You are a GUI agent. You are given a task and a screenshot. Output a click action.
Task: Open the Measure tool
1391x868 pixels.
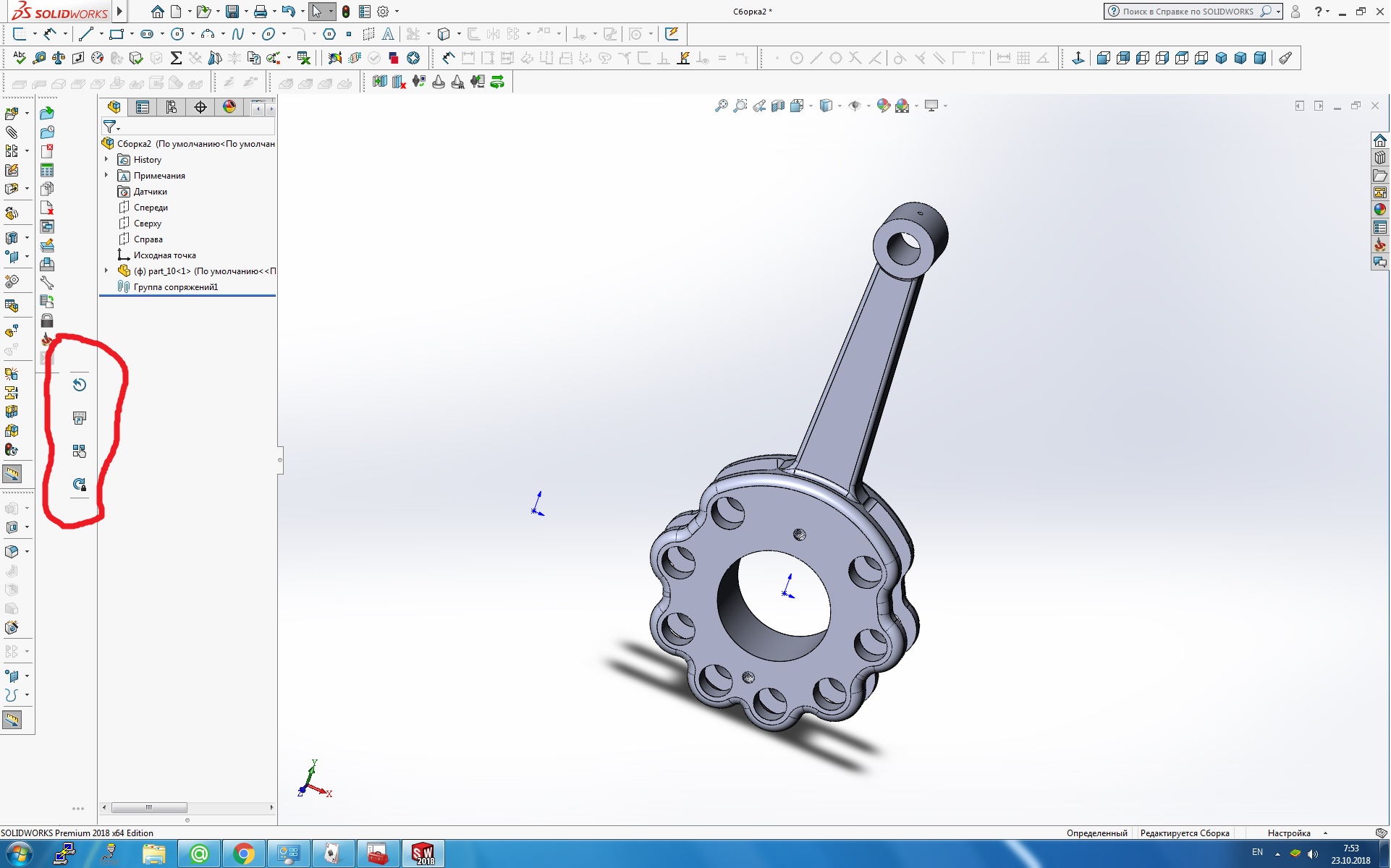(39, 58)
